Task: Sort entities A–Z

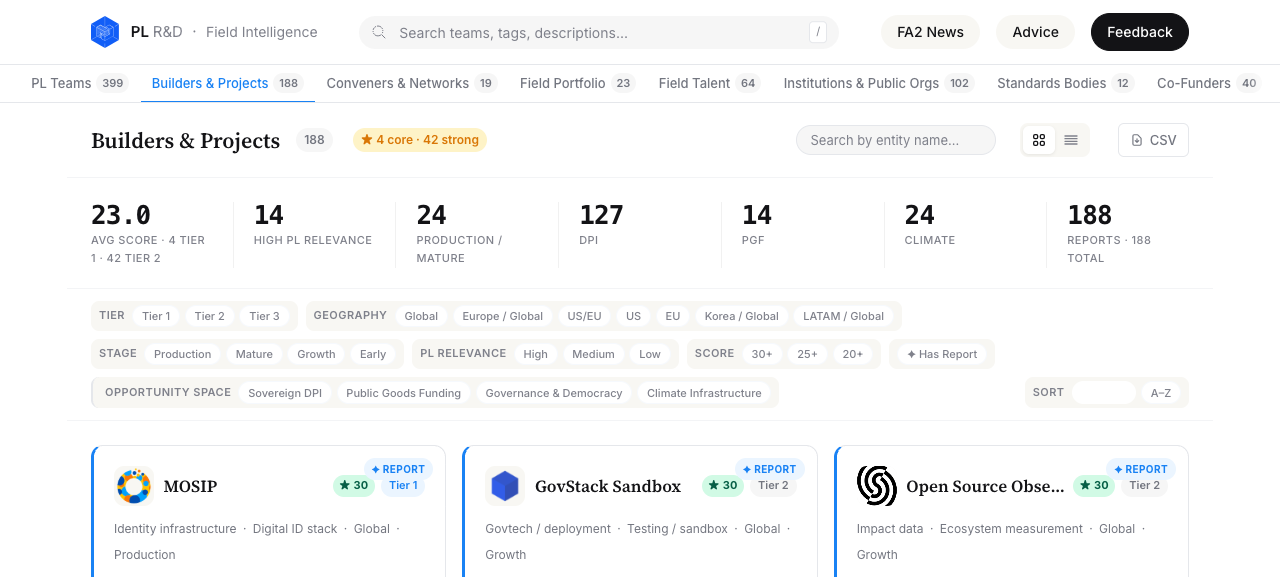Action: [1161, 393]
